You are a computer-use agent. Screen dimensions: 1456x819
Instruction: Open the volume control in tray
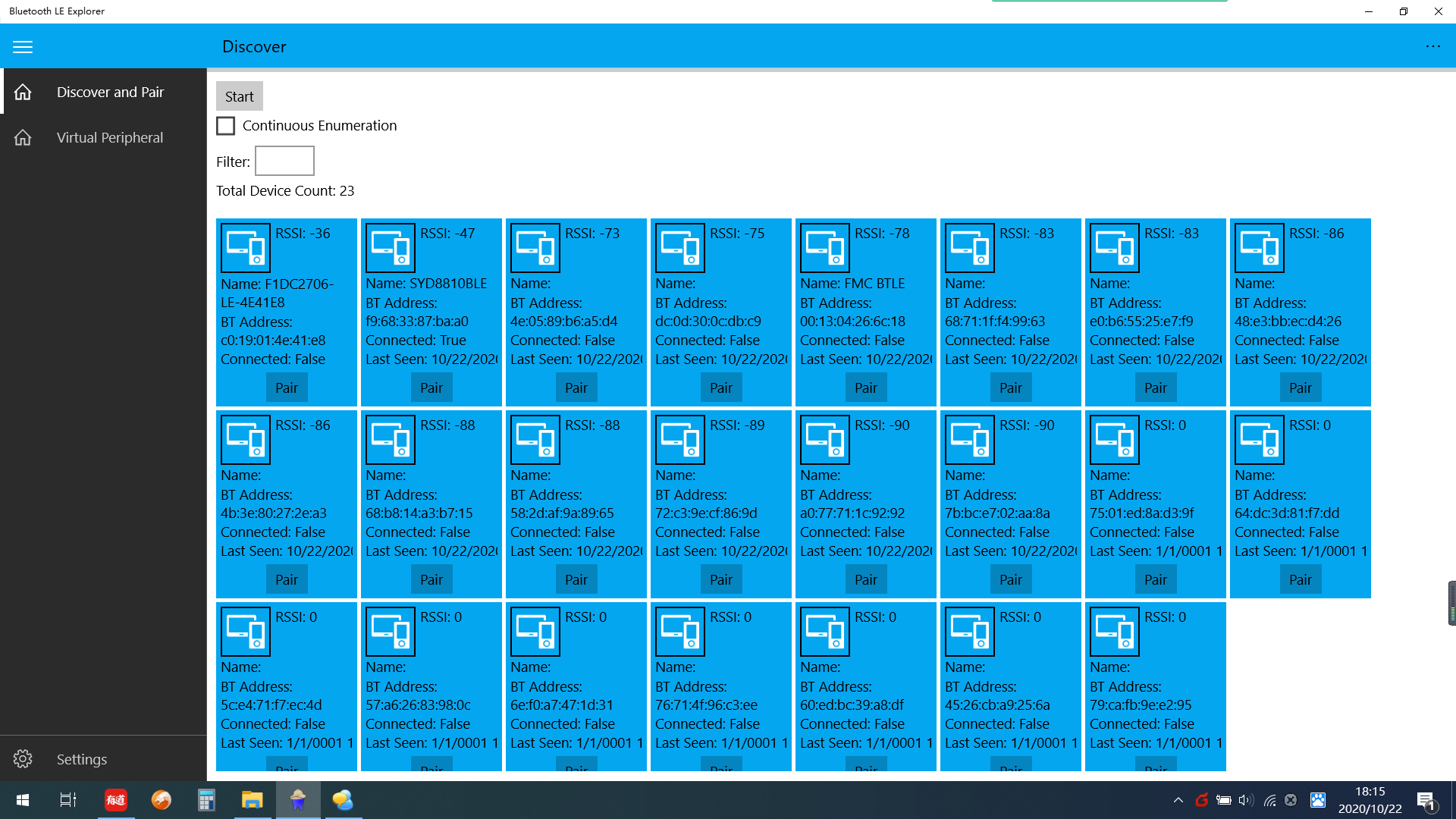(x=1245, y=800)
